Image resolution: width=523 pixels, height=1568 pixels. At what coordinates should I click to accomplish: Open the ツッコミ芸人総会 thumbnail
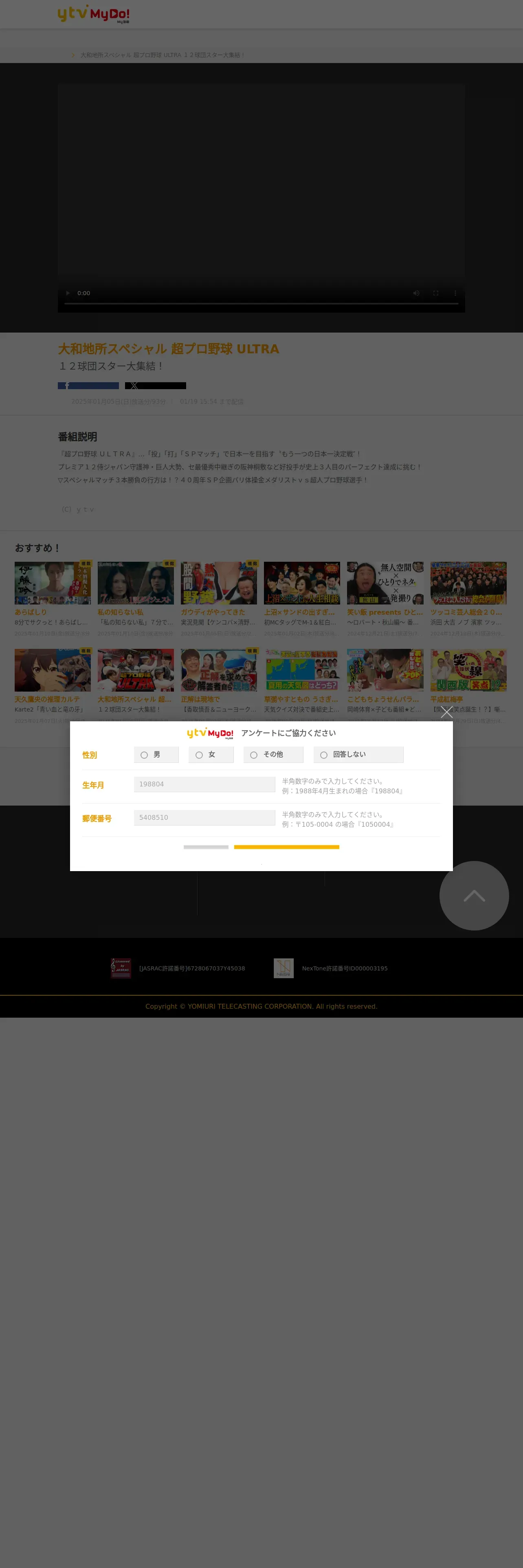(468, 583)
